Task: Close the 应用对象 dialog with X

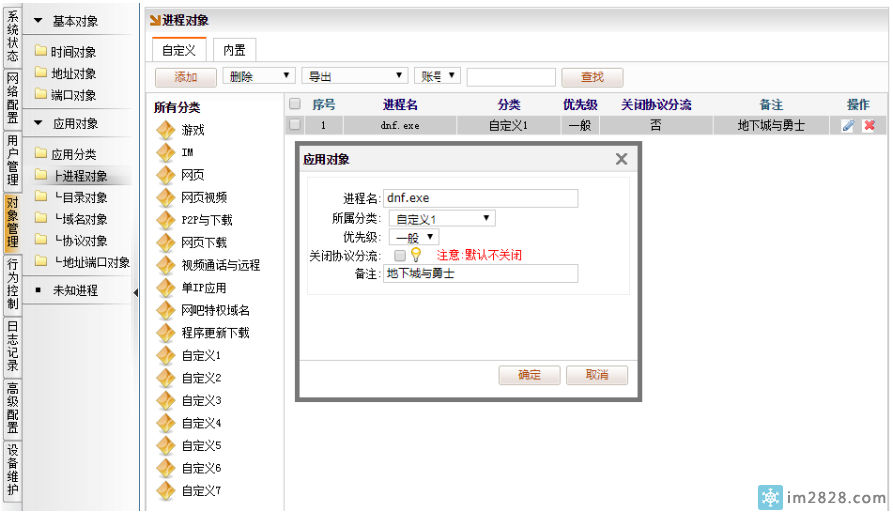Action: tap(621, 160)
